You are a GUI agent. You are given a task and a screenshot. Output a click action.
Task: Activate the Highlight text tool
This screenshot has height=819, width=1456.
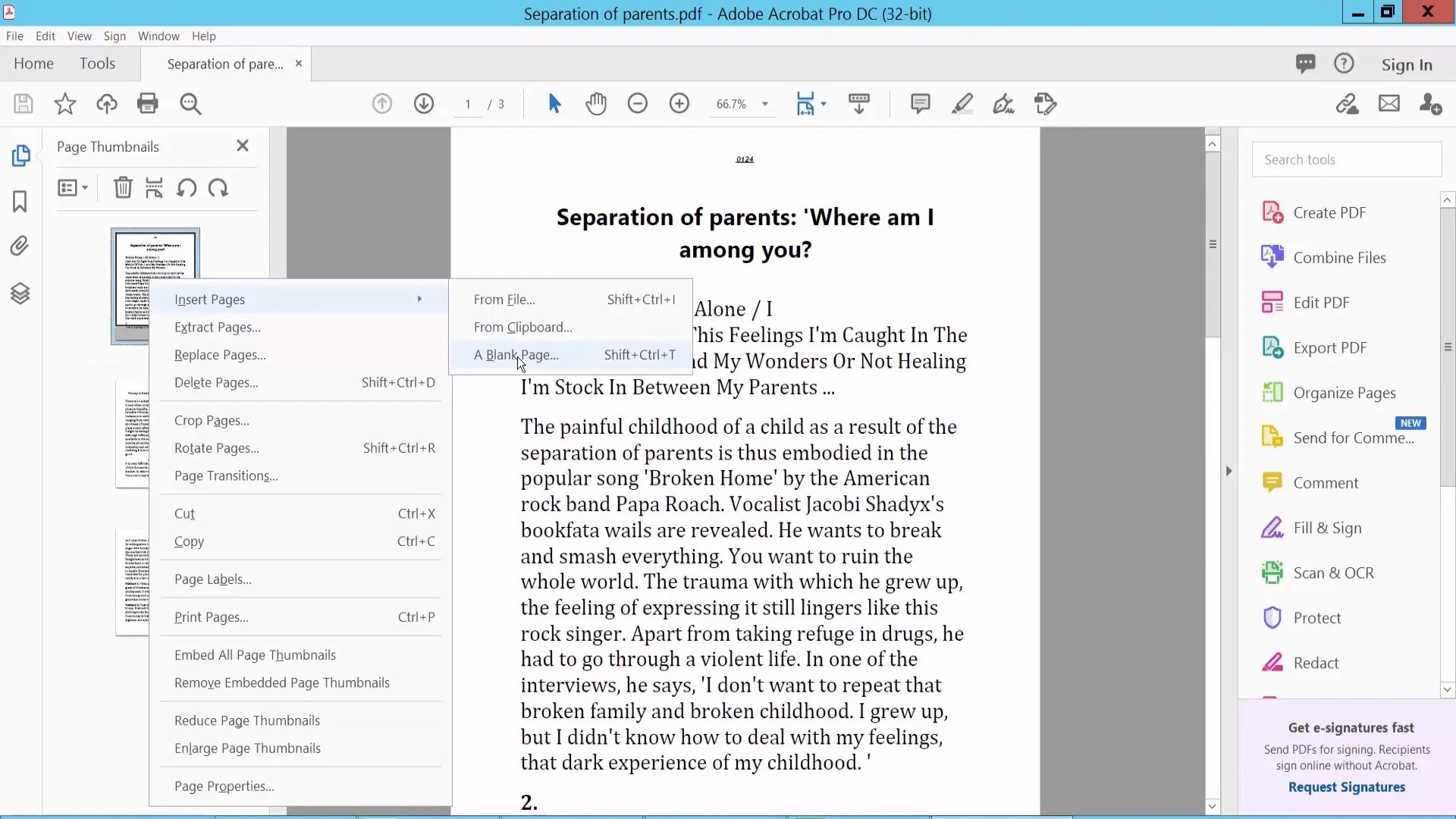(x=962, y=104)
